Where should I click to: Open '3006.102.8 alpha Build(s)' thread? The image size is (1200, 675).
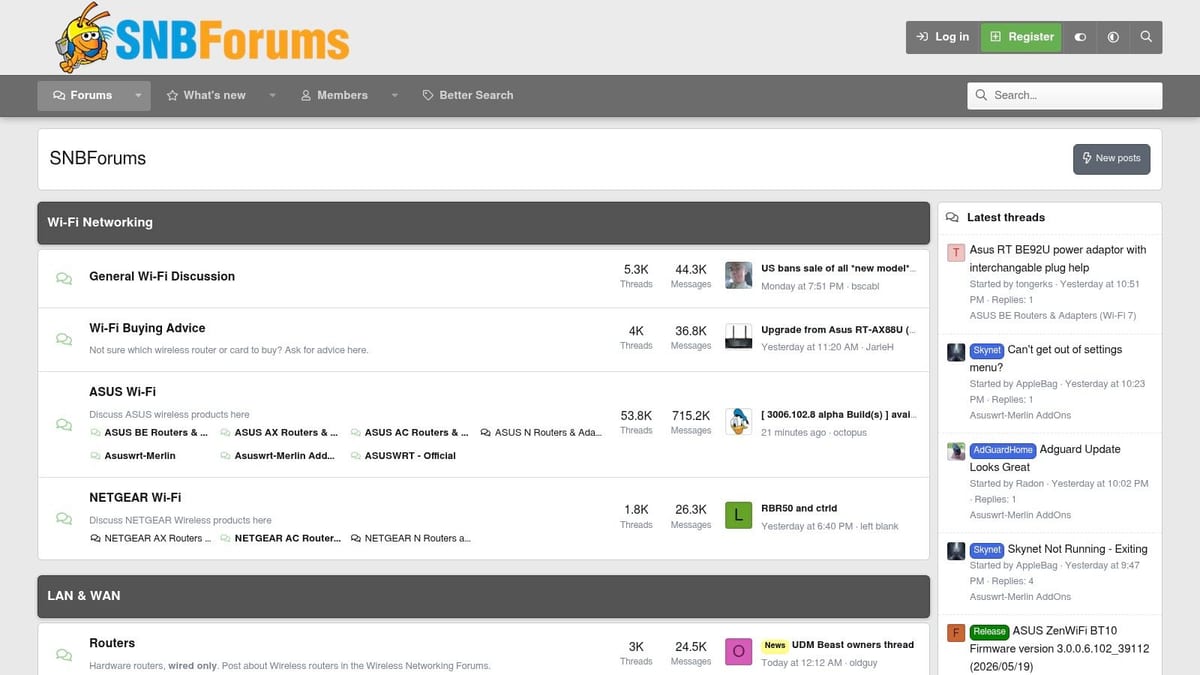pos(838,415)
